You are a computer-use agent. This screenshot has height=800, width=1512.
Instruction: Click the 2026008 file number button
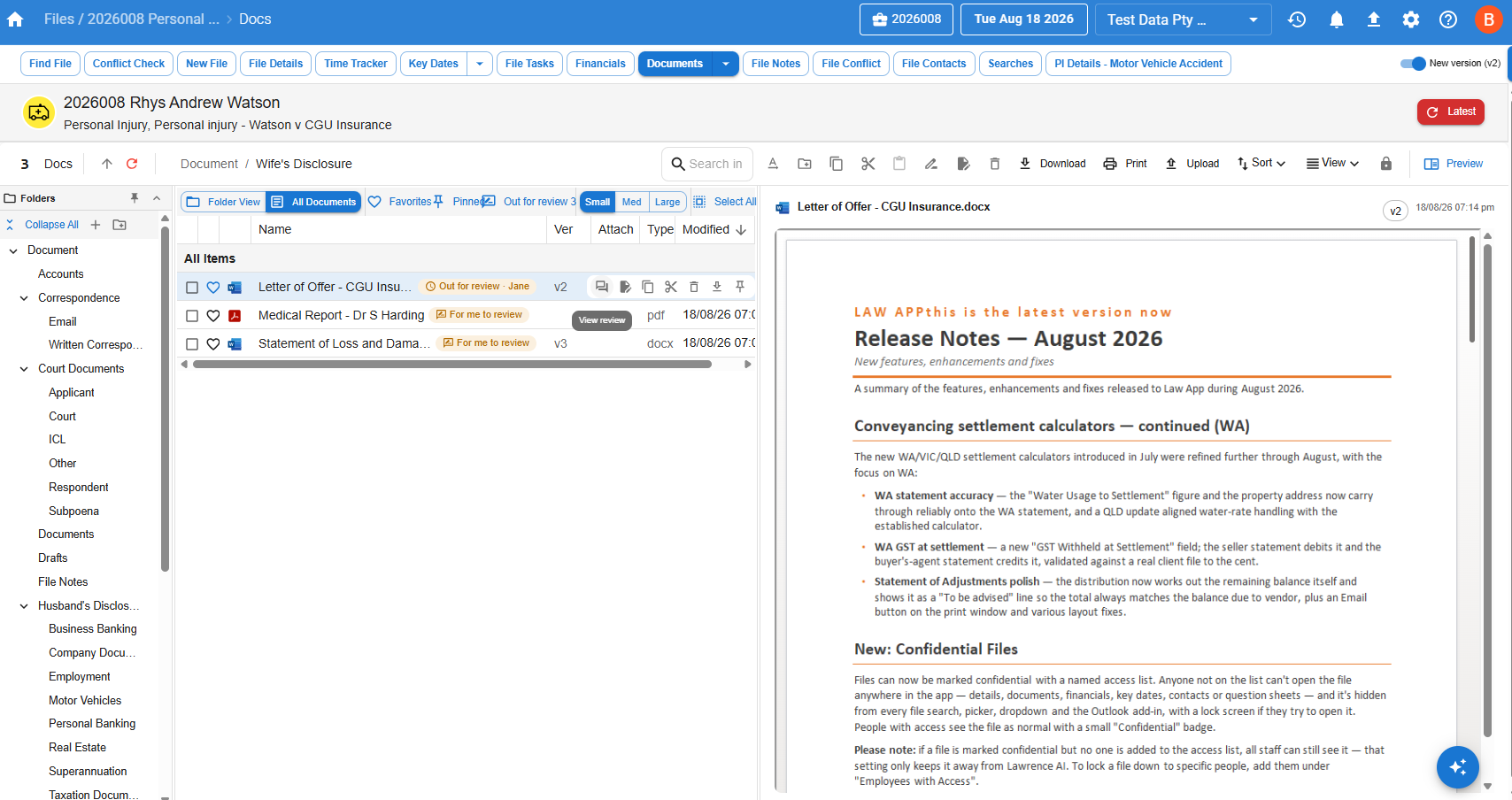[x=906, y=19]
